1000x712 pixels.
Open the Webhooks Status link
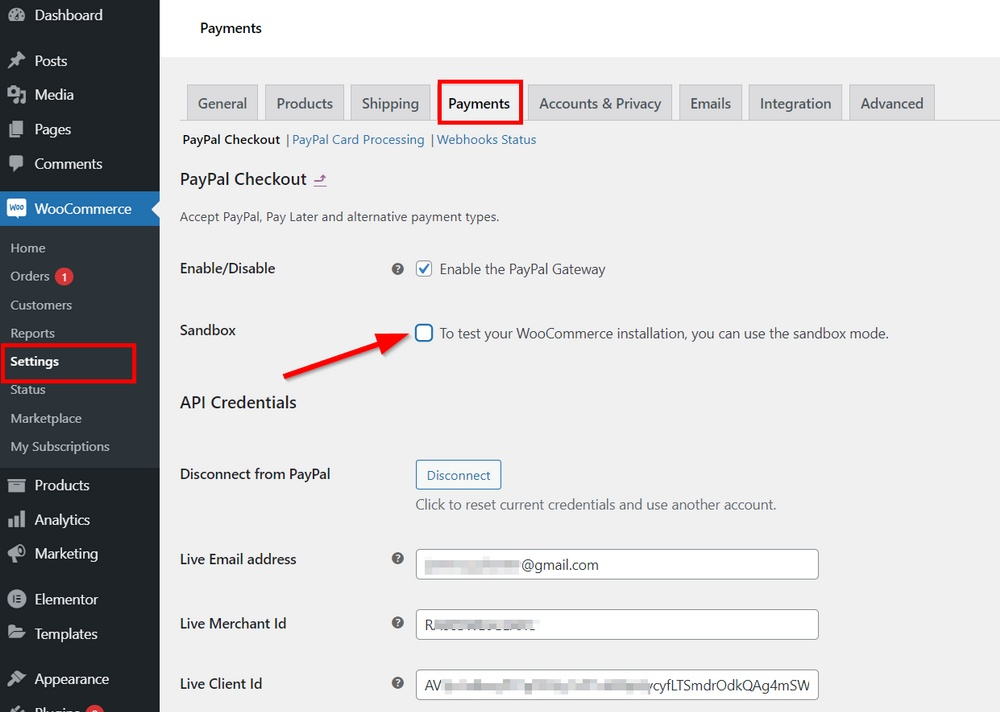pos(487,139)
